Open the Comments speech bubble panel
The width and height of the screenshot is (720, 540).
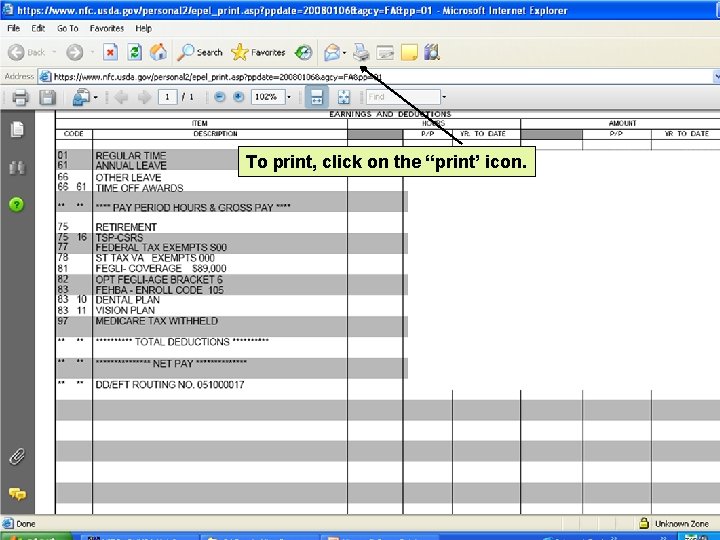17,494
